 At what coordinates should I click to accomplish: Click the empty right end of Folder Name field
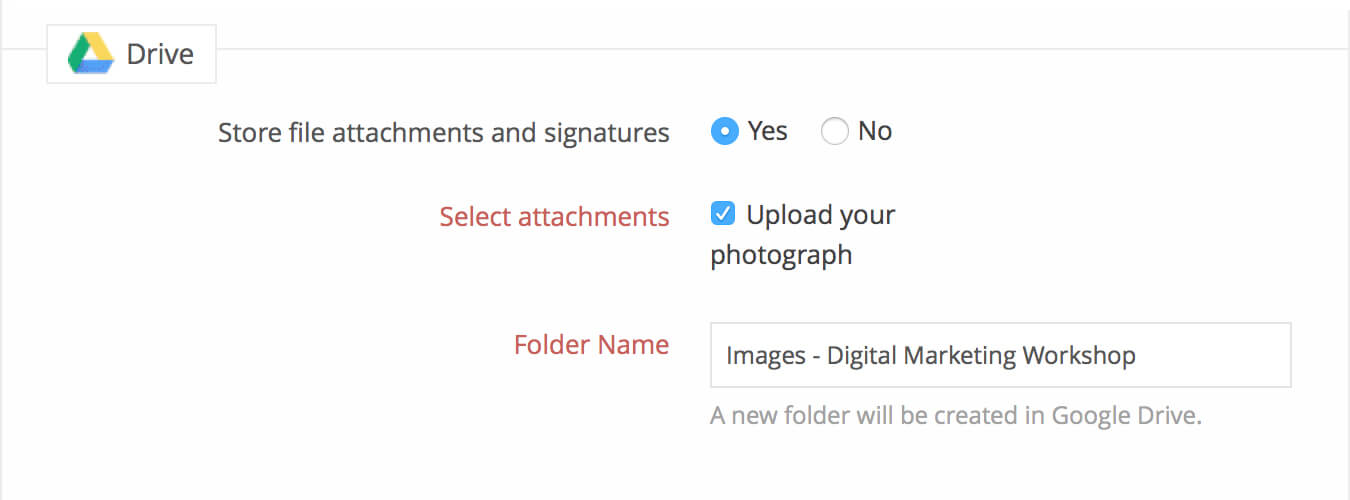1230,355
